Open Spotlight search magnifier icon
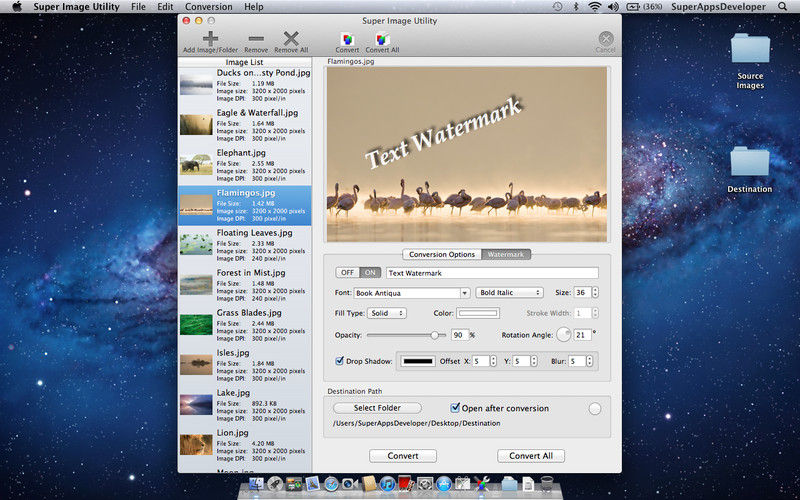Image resolution: width=800 pixels, height=500 pixels. (783, 7)
